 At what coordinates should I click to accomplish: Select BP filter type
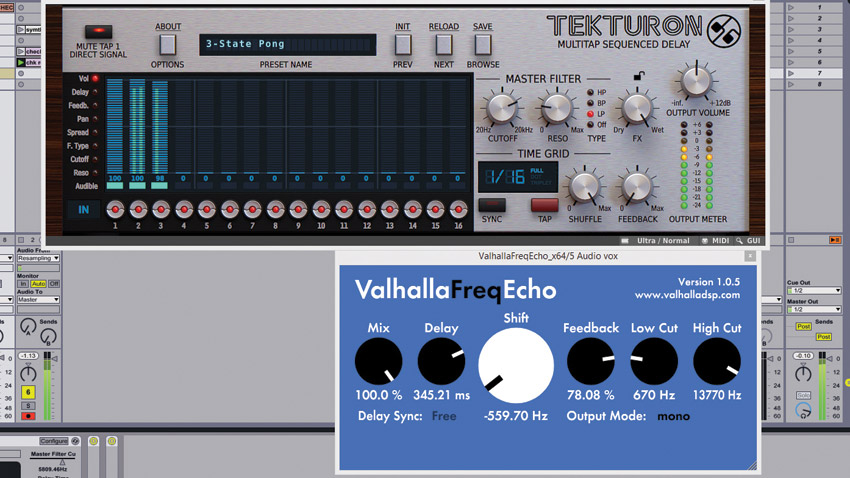pyautogui.click(x=590, y=103)
